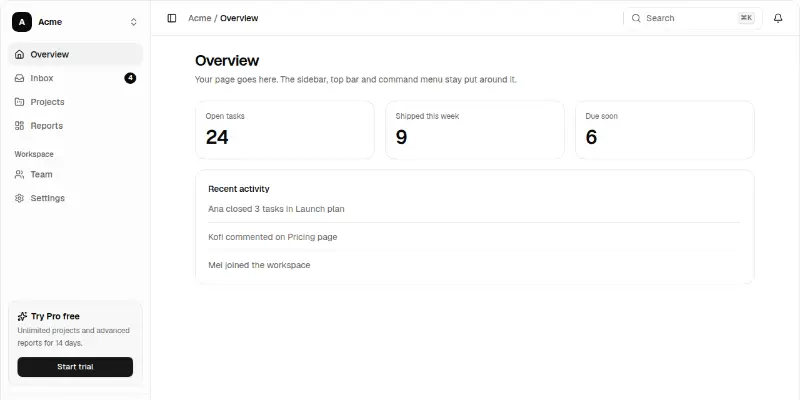Click the Due soon label
This screenshot has width=800, height=400.
coord(602,116)
